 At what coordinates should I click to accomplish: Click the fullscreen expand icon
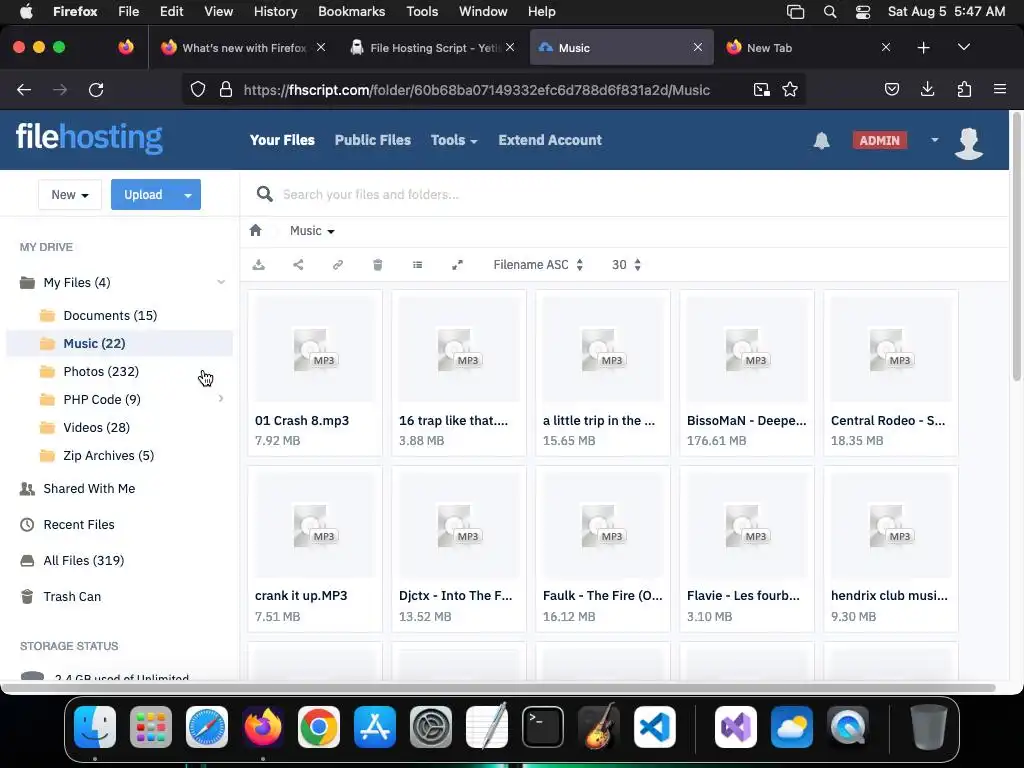click(x=457, y=264)
